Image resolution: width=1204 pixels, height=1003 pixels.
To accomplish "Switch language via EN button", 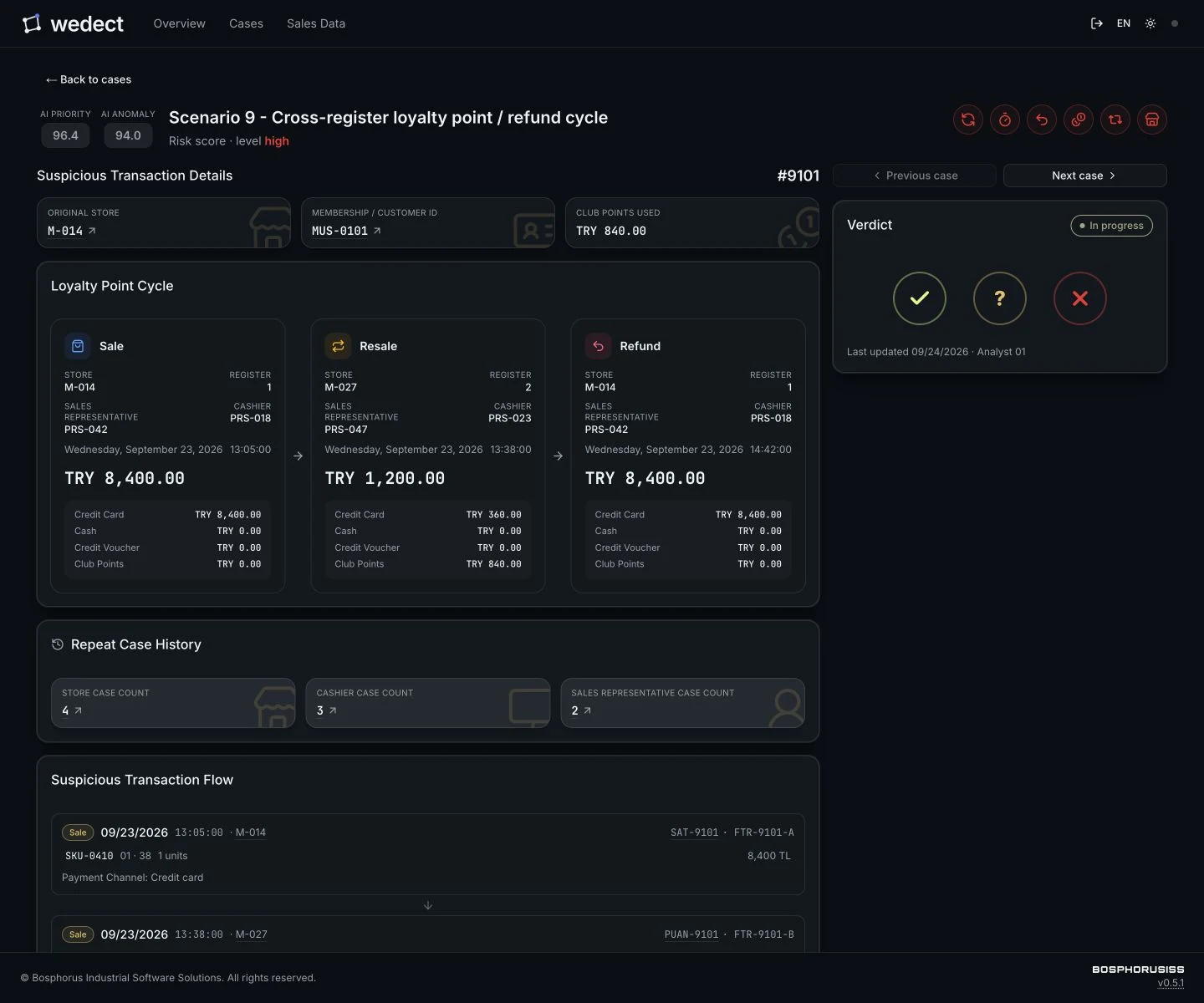I will (x=1124, y=23).
